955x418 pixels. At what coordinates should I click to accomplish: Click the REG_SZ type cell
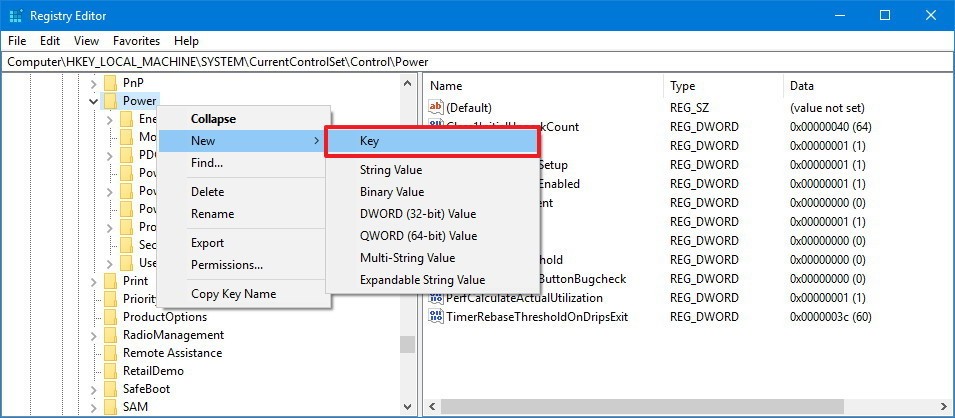pos(689,108)
